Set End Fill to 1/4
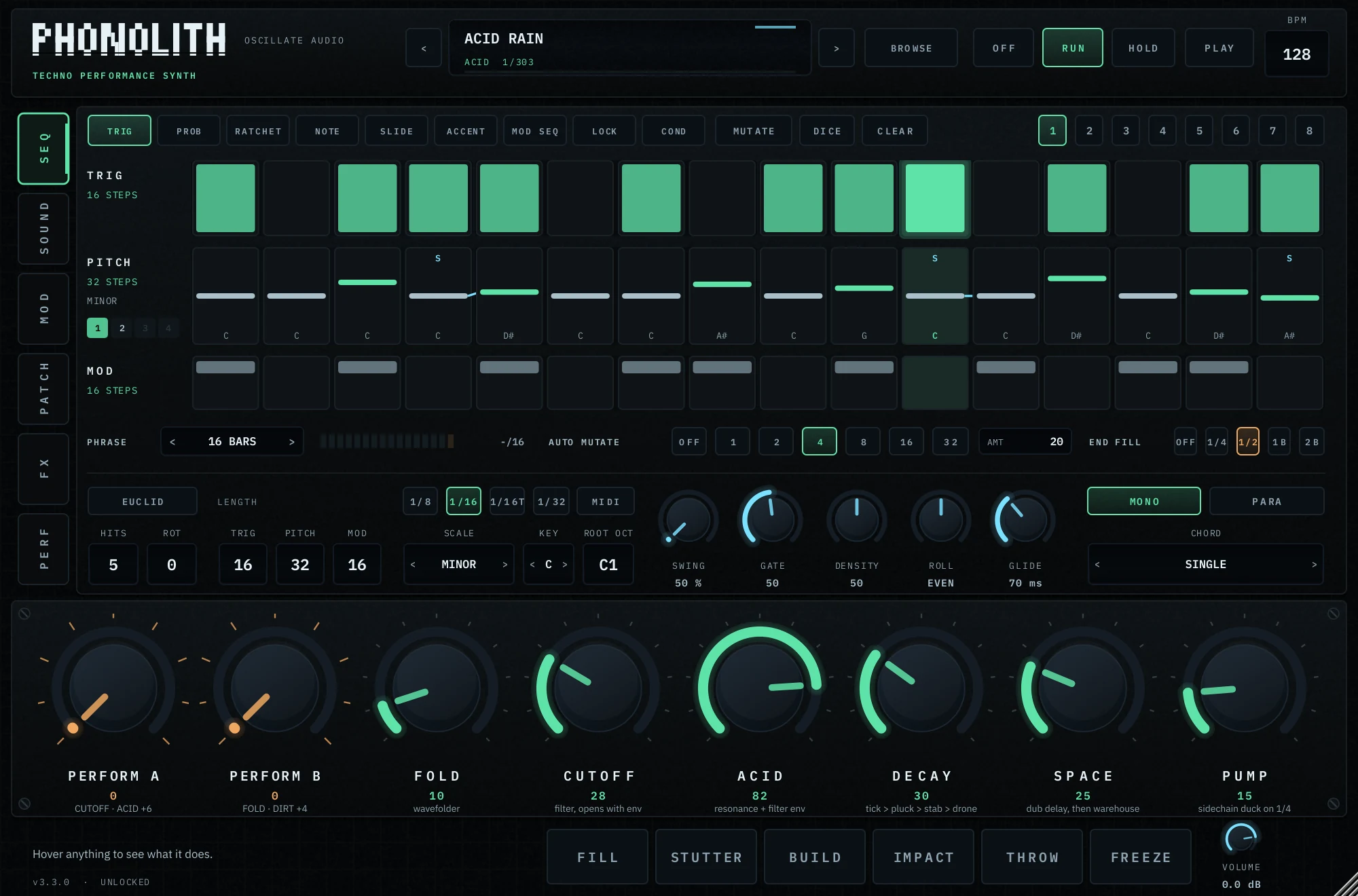 click(1217, 442)
